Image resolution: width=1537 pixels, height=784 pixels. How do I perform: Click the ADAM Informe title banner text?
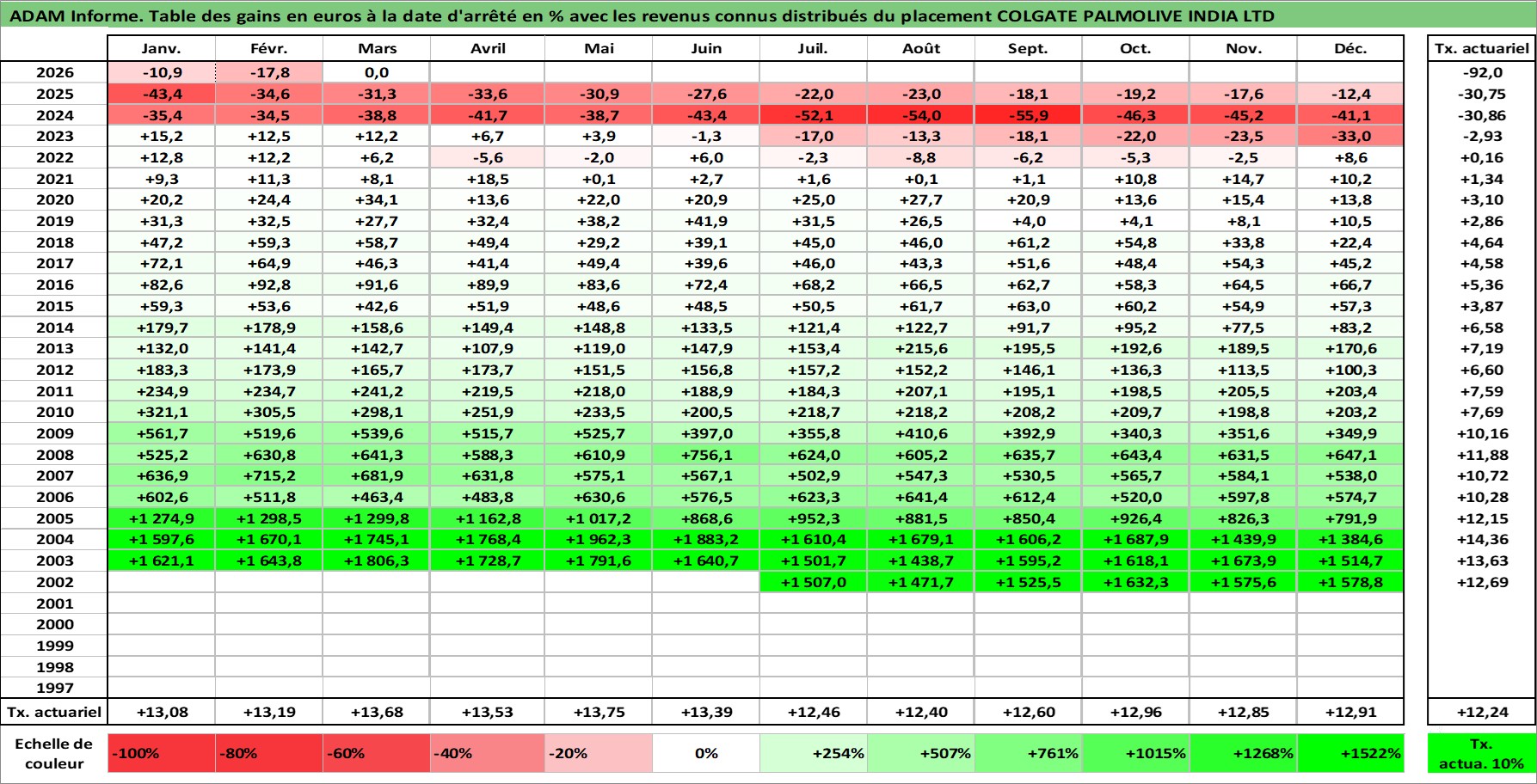(x=642, y=15)
